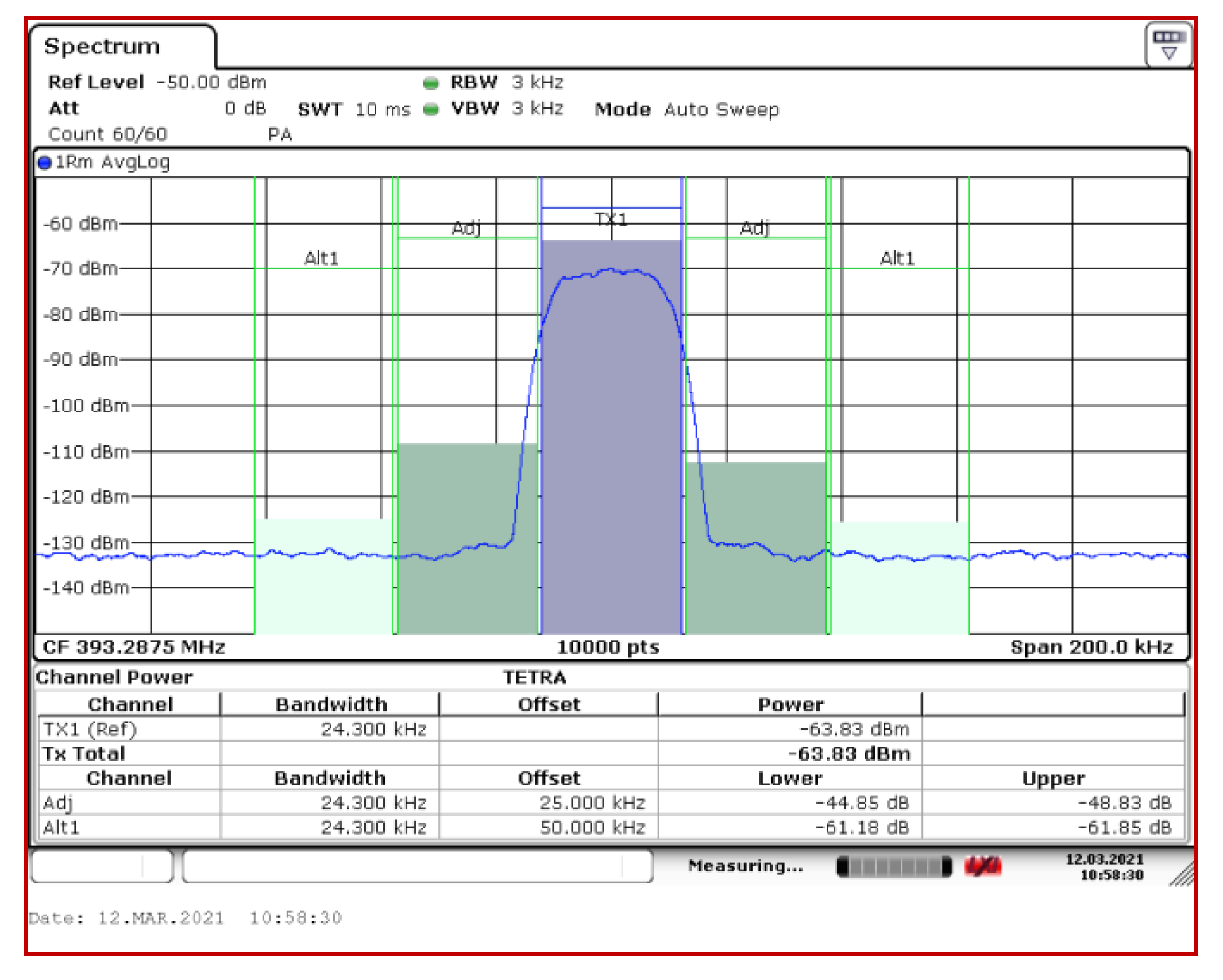Click the sweep Count 60/60 indicator

click(x=106, y=134)
